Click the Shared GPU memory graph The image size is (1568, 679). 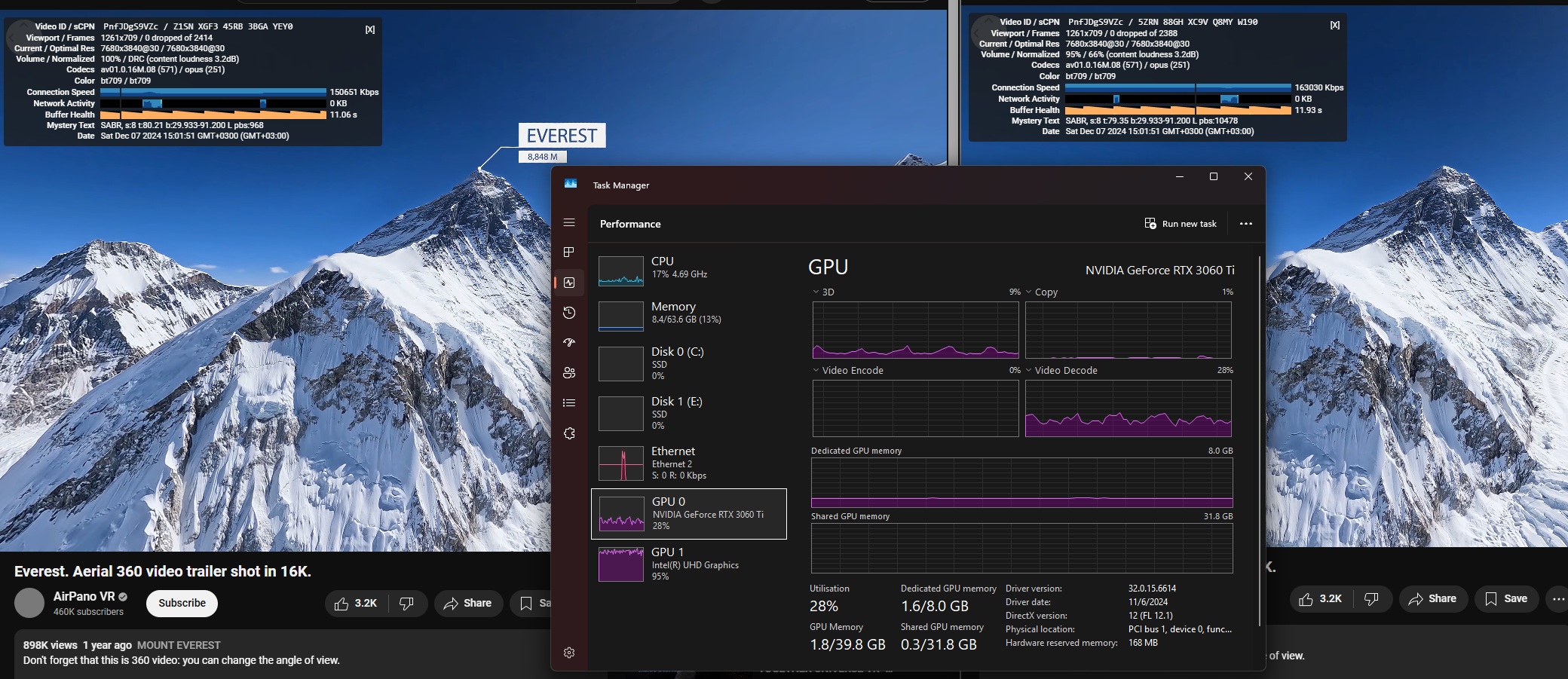[1022, 549]
